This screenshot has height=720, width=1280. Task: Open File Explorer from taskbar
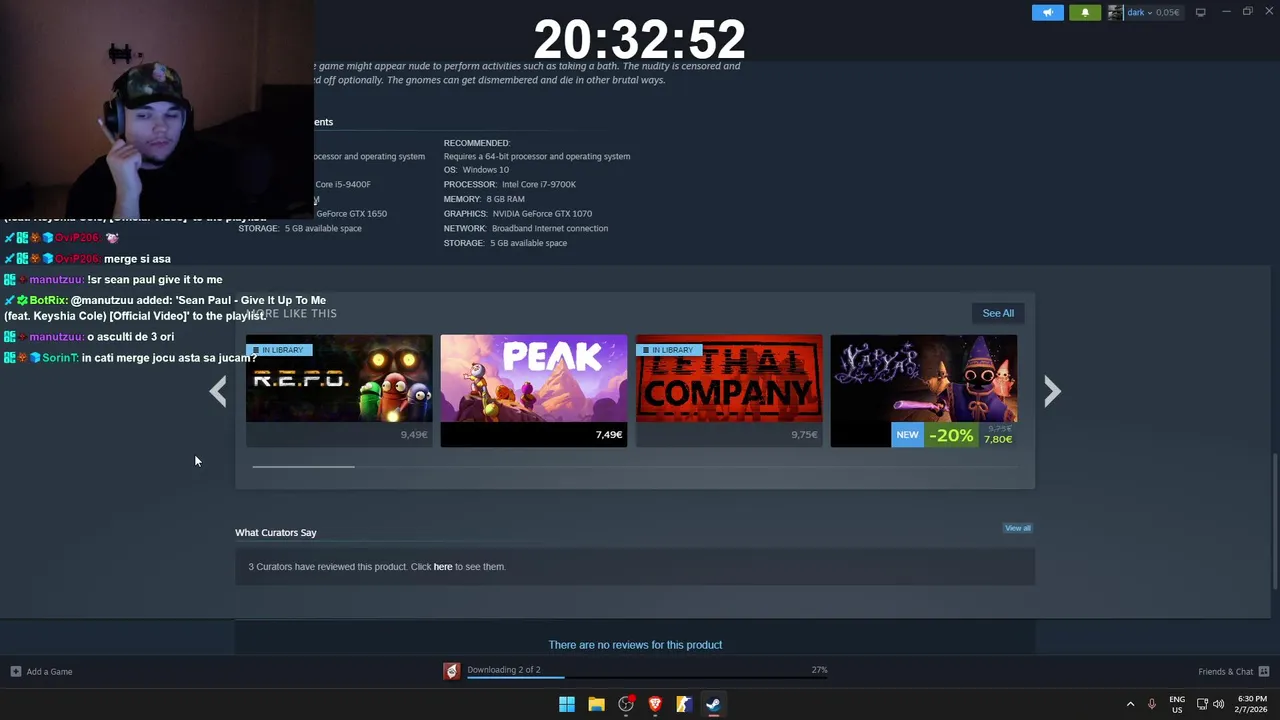click(x=596, y=704)
